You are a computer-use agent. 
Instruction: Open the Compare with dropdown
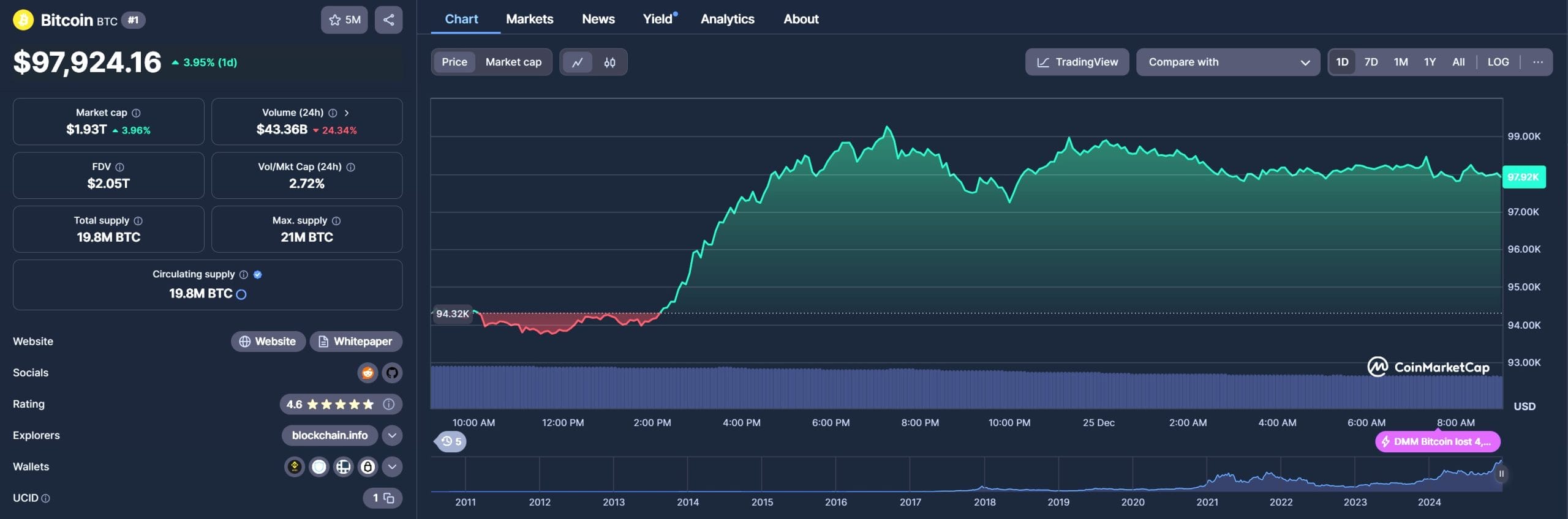(x=1227, y=62)
